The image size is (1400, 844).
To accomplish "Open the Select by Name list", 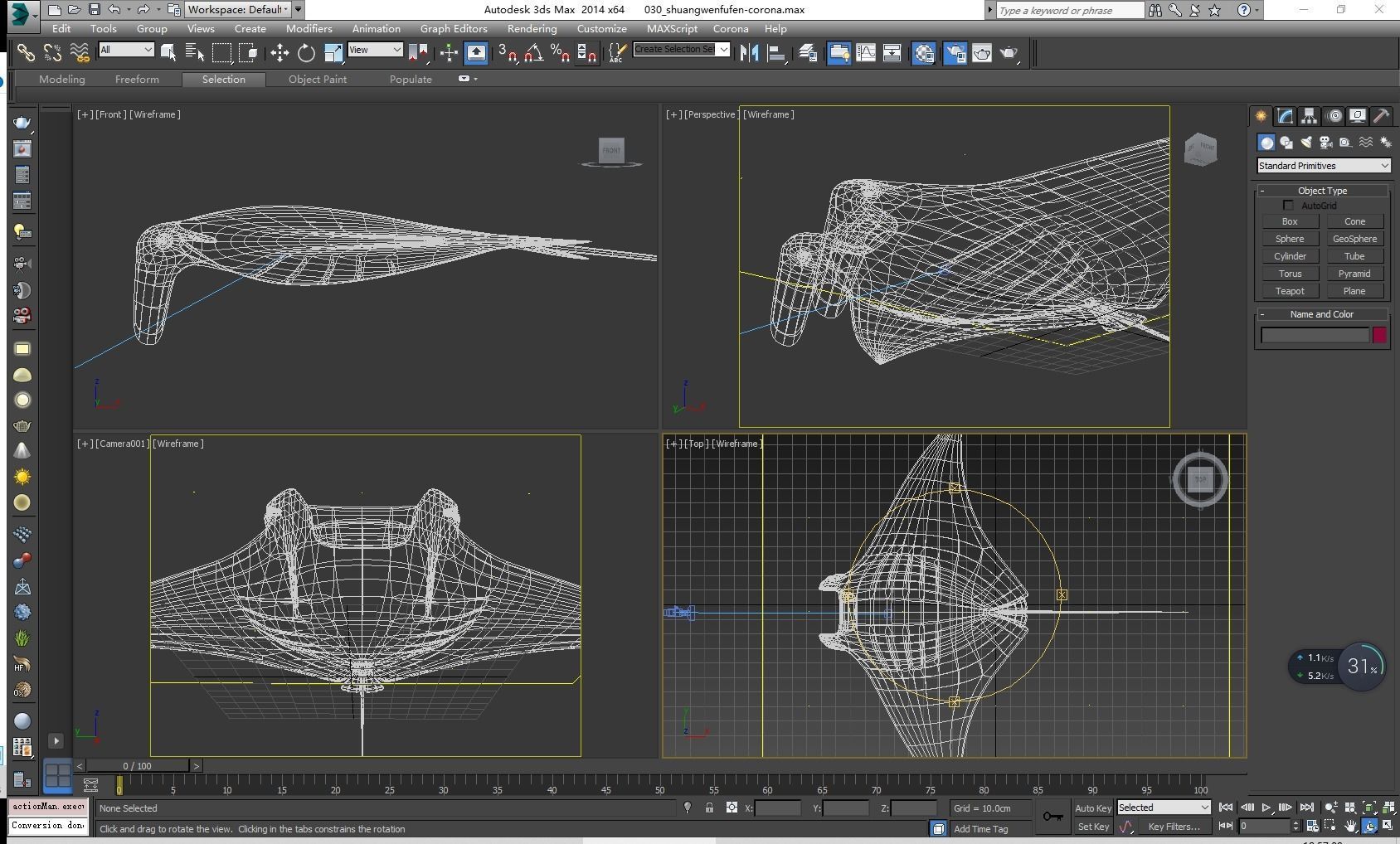I will (x=195, y=53).
